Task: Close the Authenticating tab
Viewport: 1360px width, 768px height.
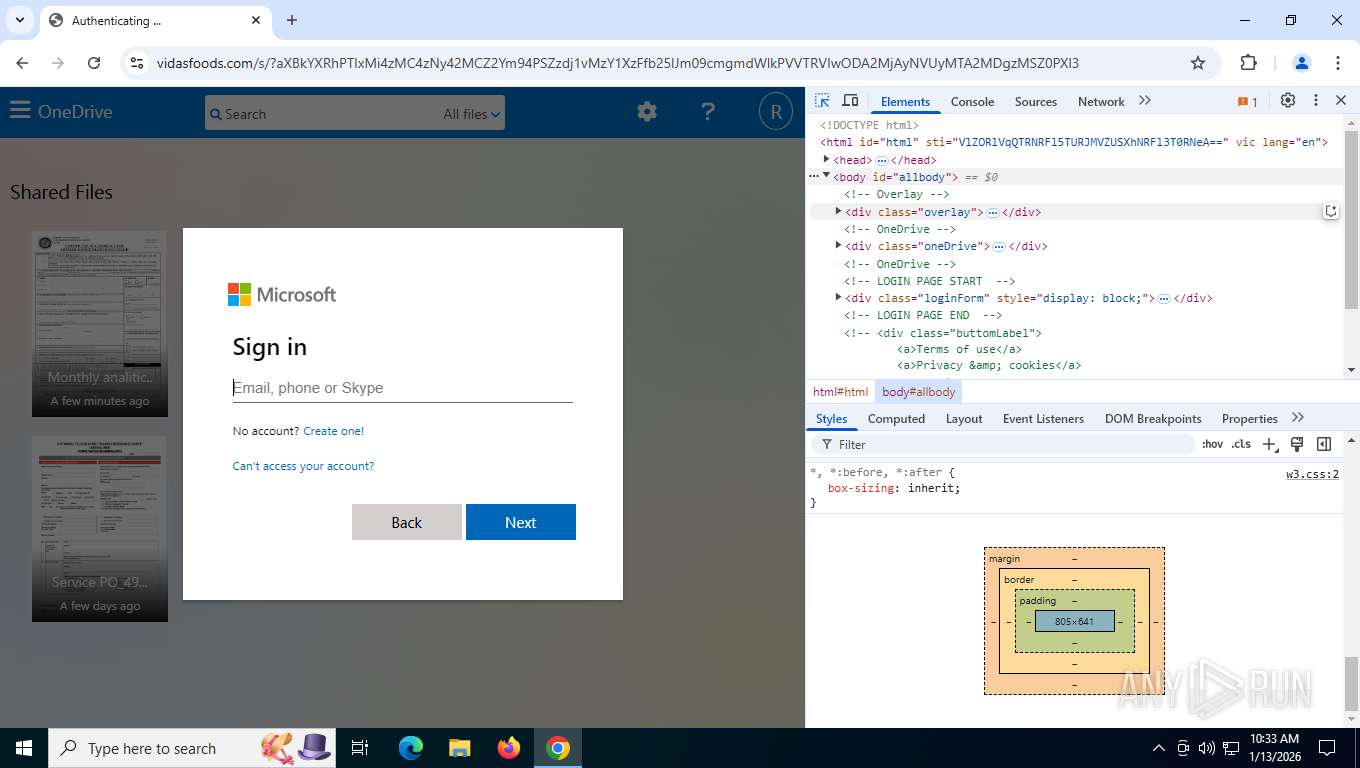Action: tap(256, 20)
